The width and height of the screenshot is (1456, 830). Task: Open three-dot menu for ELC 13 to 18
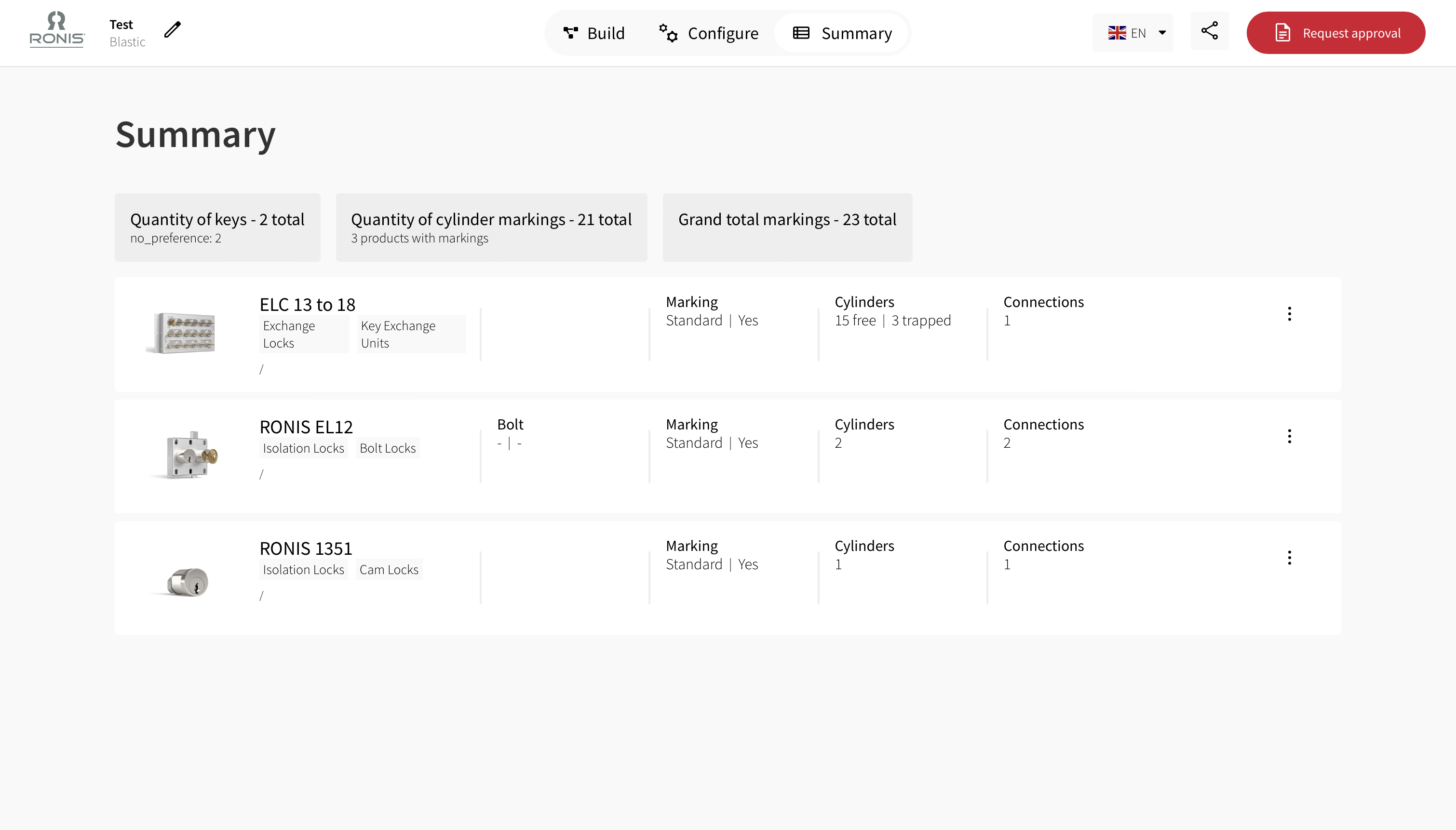(x=1289, y=314)
